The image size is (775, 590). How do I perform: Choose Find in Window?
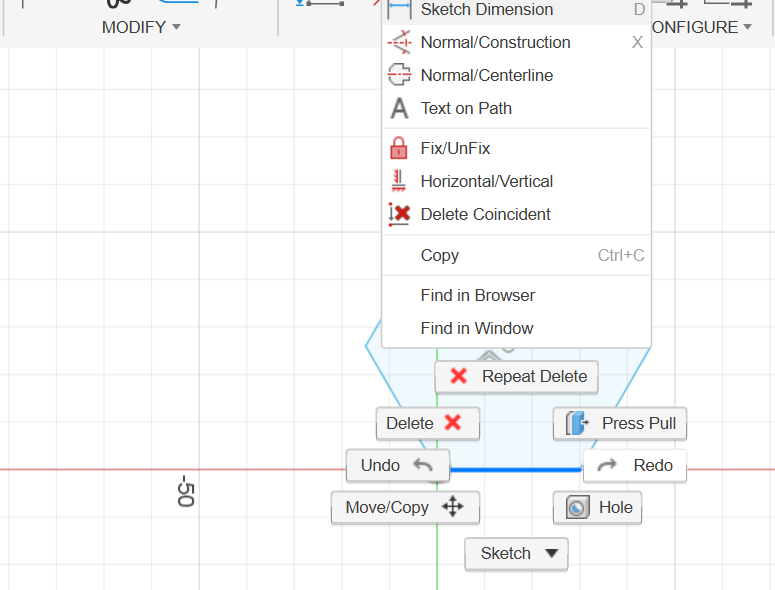[517, 328]
